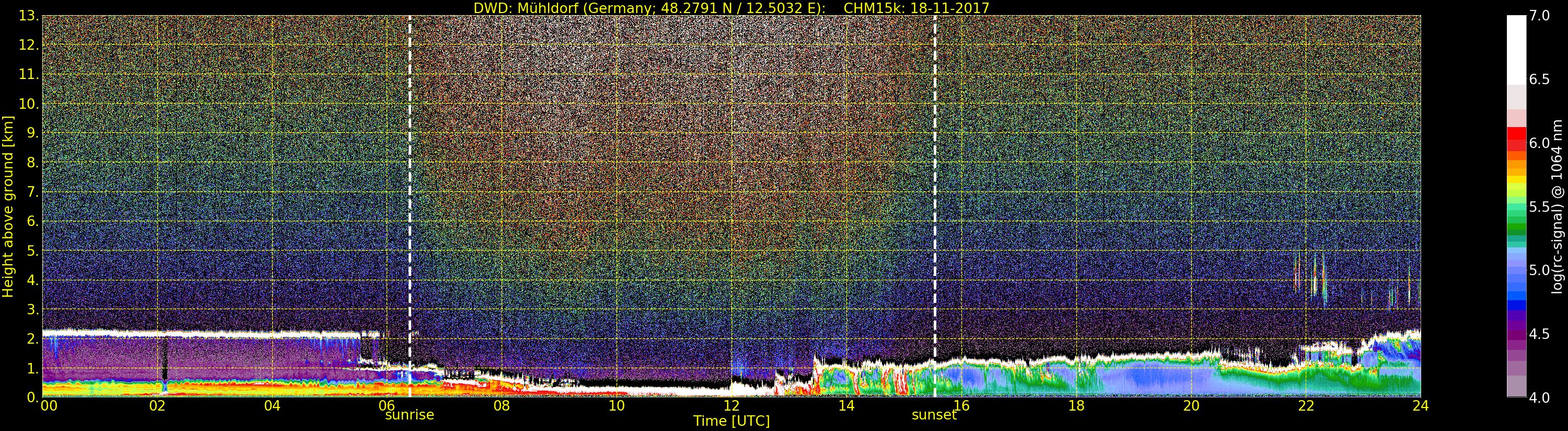Image resolution: width=1568 pixels, height=431 pixels.
Task: Click the 12 tick on the time axis
Action: (731, 405)
